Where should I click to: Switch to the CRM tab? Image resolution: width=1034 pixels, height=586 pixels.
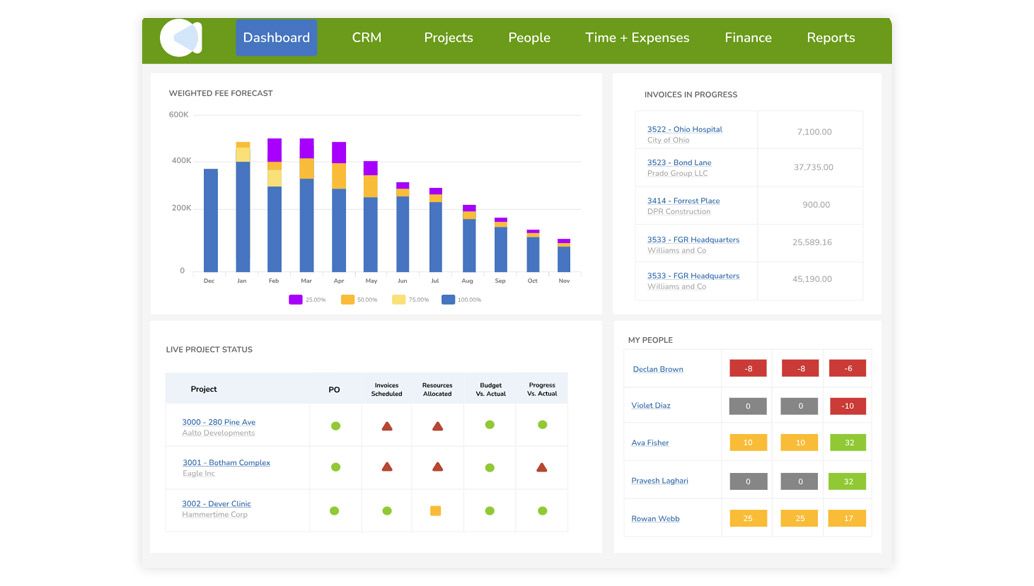pyautogui.click(x=366, y=37)
